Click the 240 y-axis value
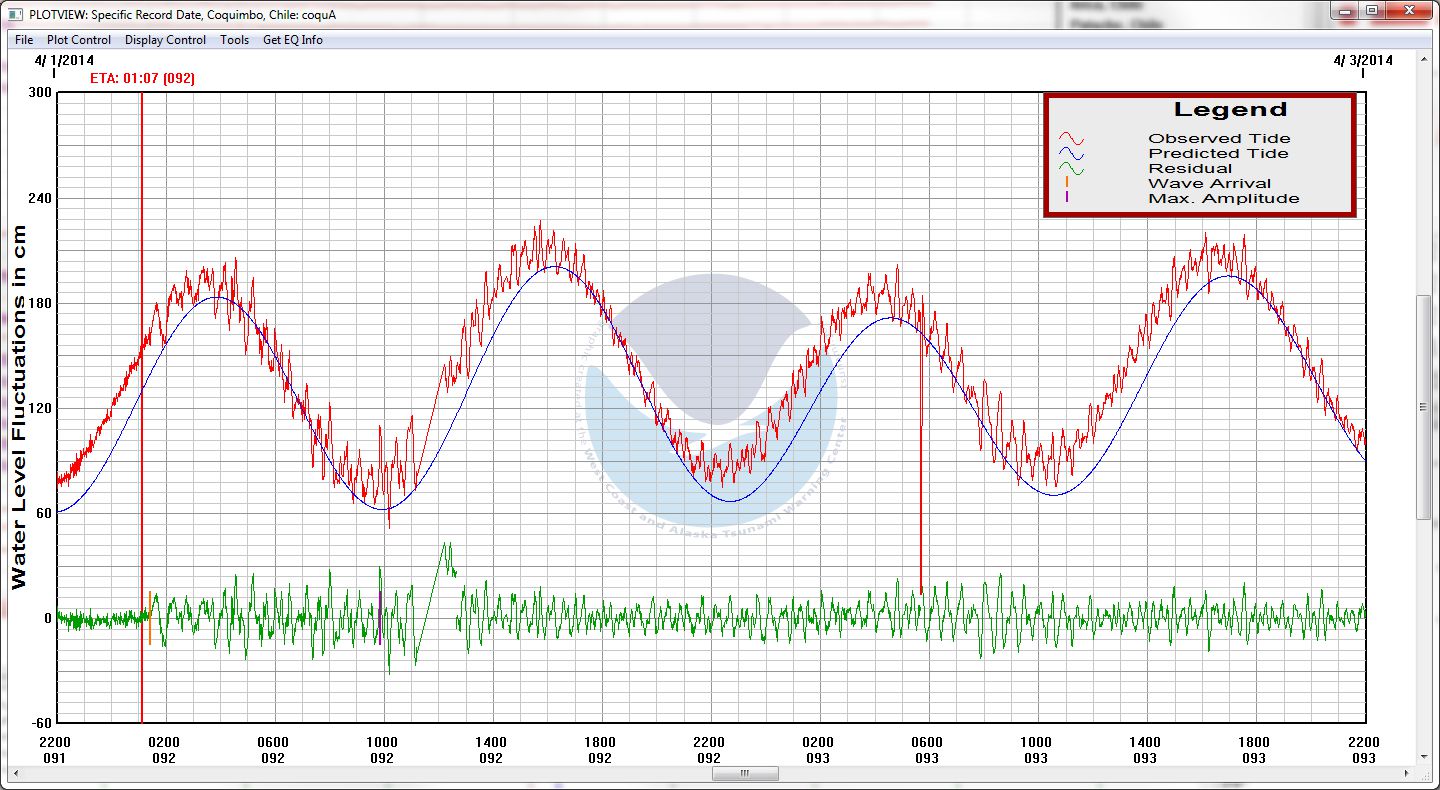Image resolution: width=1440 pixels, height=790 pixels. click(x=41, y=198)
